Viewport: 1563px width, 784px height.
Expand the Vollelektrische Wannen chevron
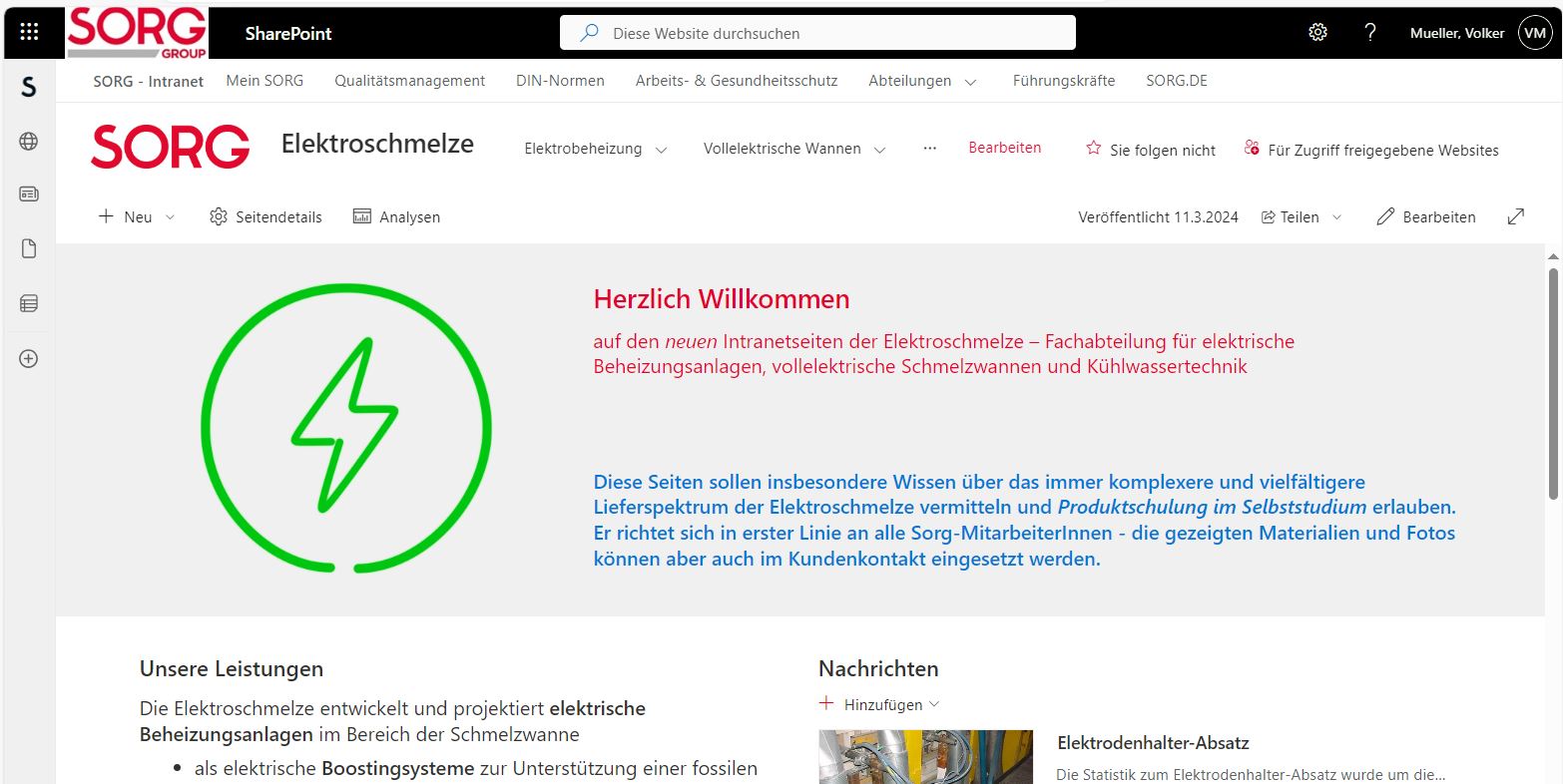pyautogui.click(x=879, y=150)
